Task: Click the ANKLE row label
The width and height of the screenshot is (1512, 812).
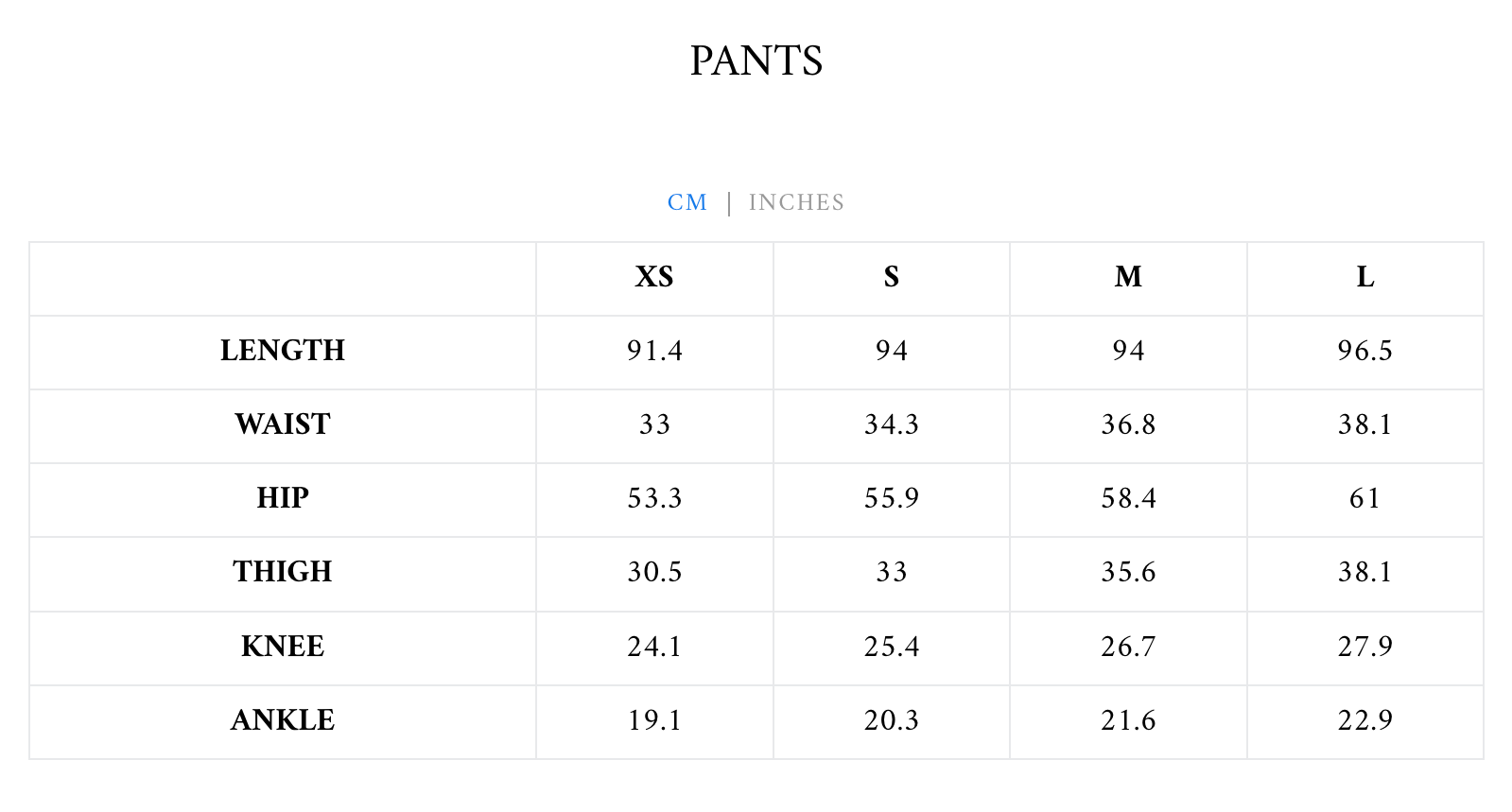Action: 283,720
